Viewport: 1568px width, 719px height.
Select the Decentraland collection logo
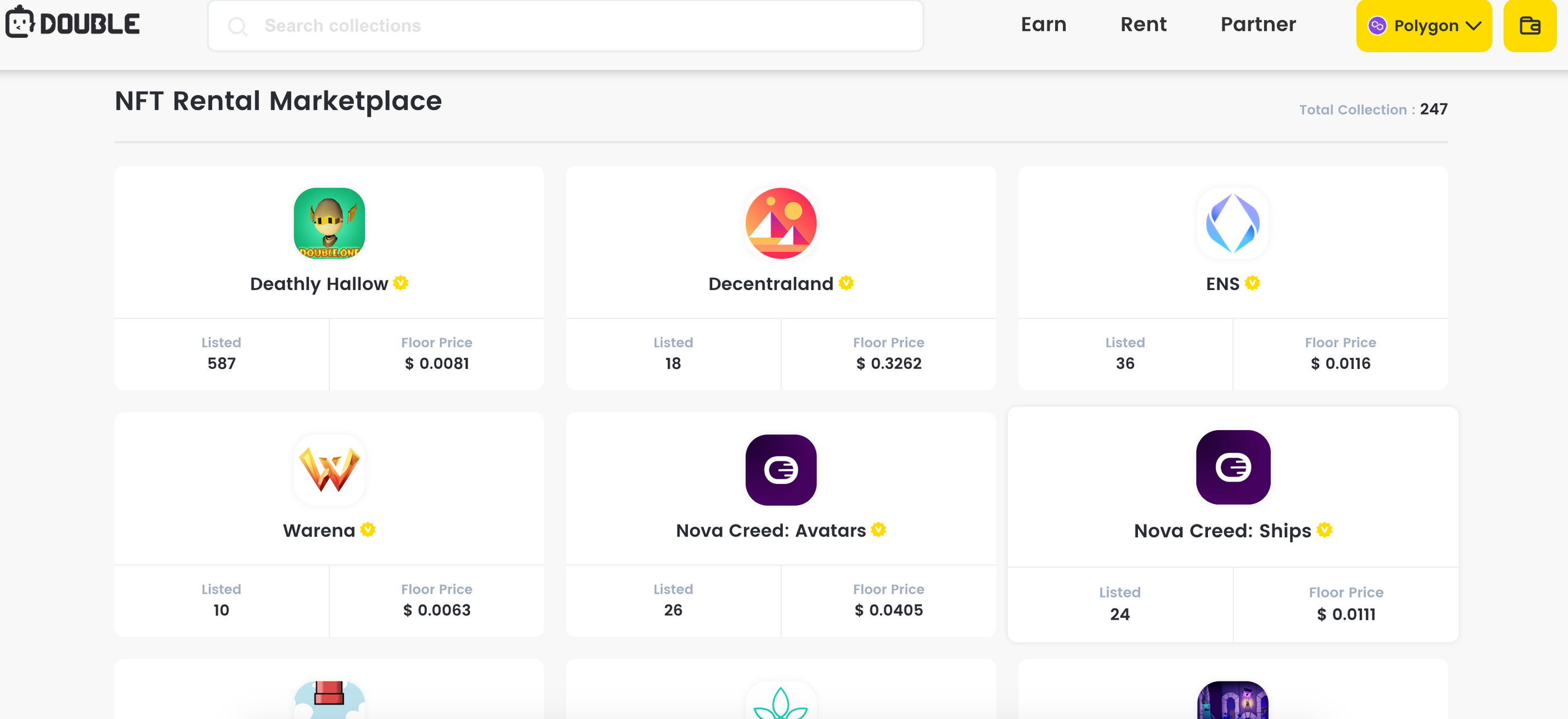coord(780,223)
